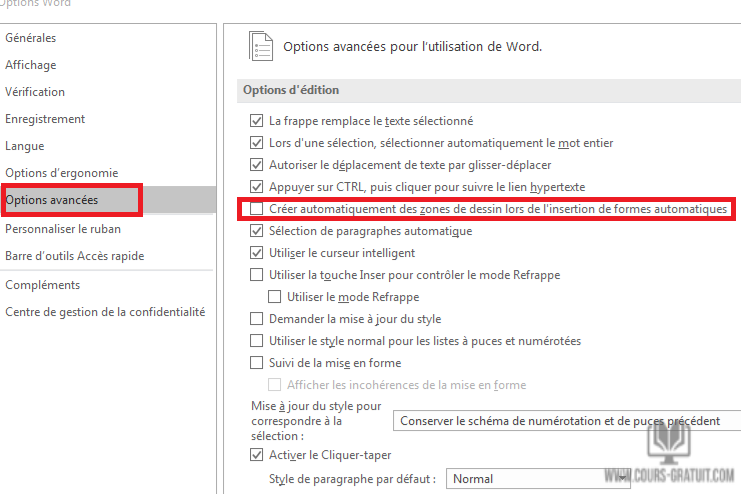Disable Activer le Cliquer-taper checkbox

pos(257,455)
